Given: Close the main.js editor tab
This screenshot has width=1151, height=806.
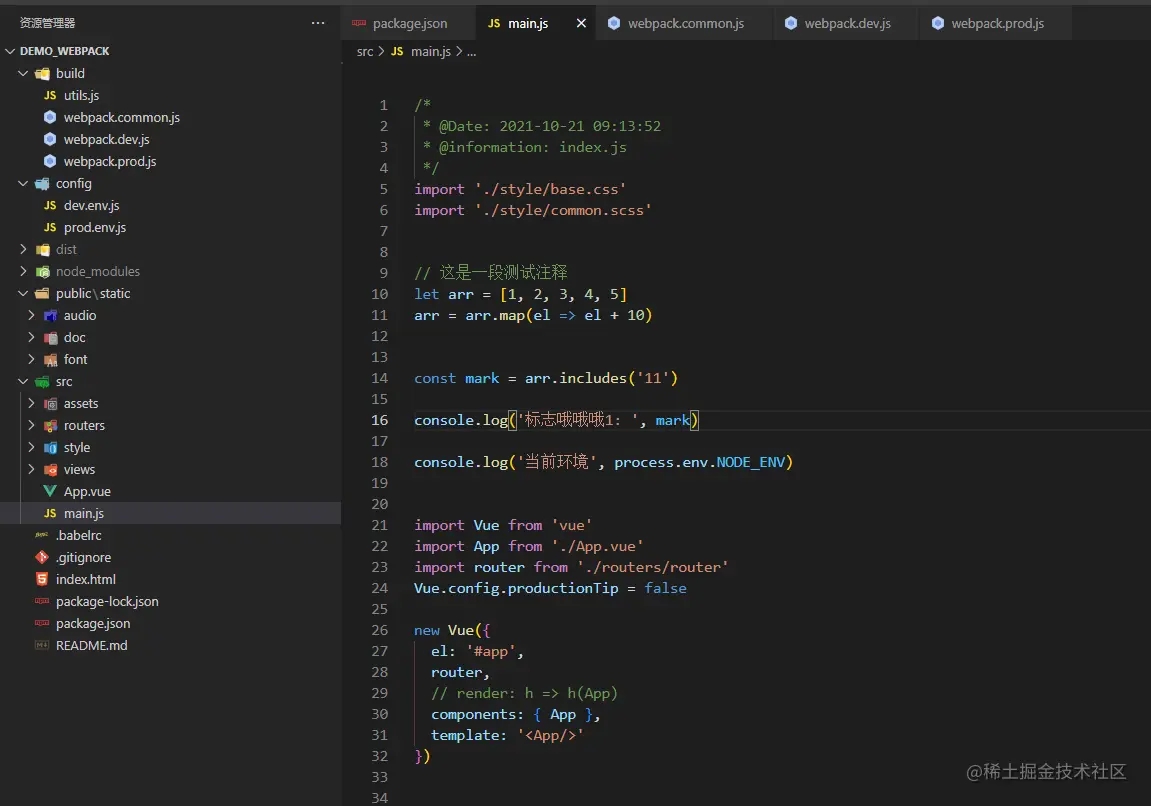Looking at the screenshot, I should [x=581, y=23].
